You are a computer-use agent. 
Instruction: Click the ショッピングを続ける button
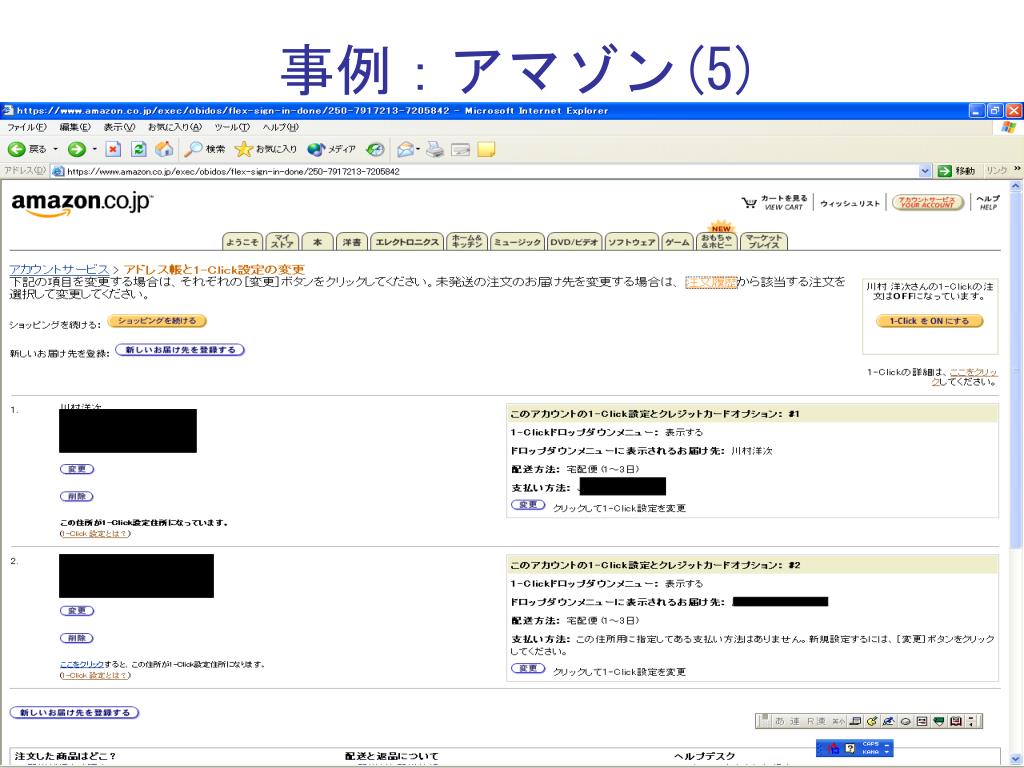157,321
